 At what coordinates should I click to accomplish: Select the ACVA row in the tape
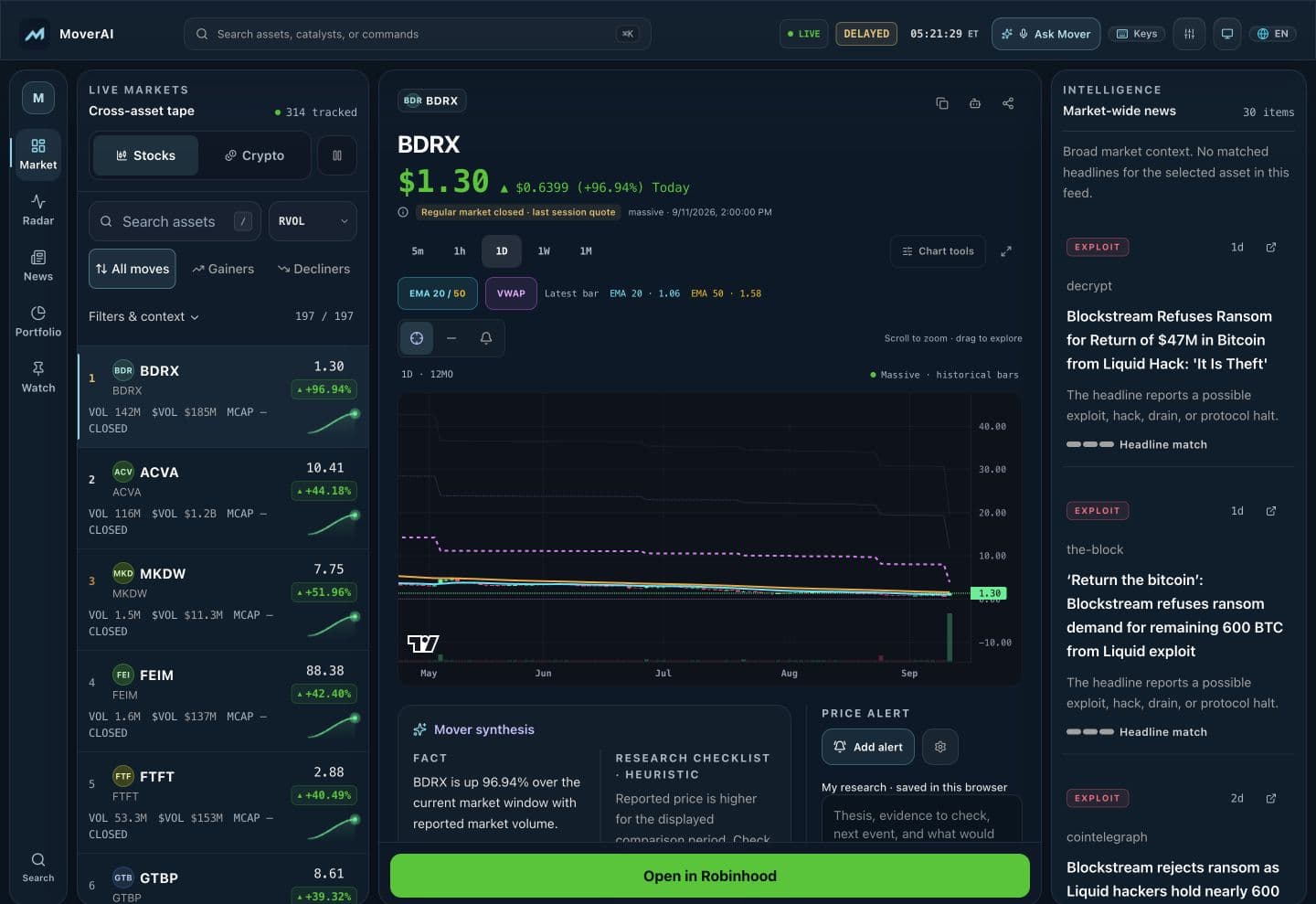[x=223, y=498]
